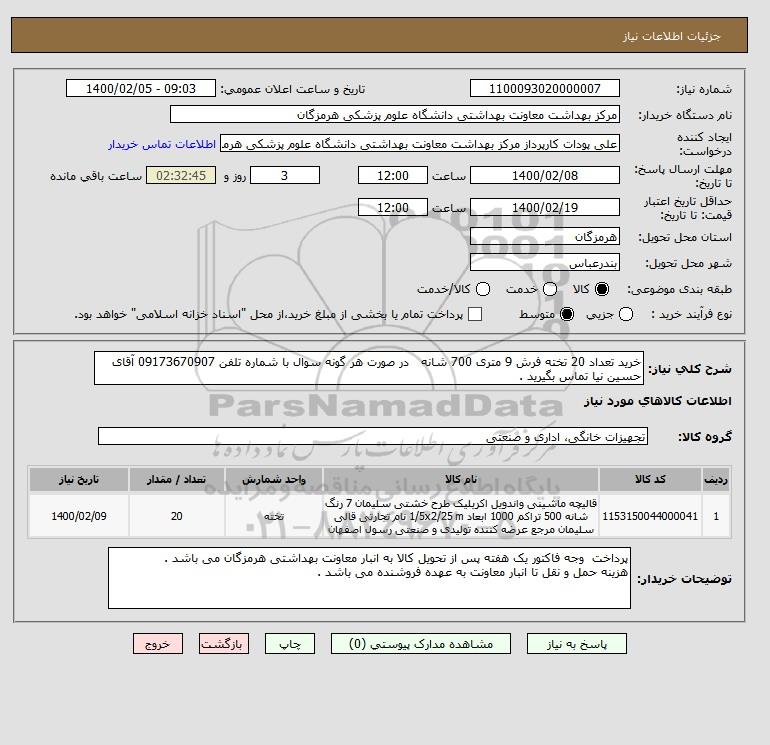Image resolution: width=770 pixels, height=745 pixels.
Task: Click the جزئیات اطلاعات نیاز page title
Action: [x=671, y=36]
